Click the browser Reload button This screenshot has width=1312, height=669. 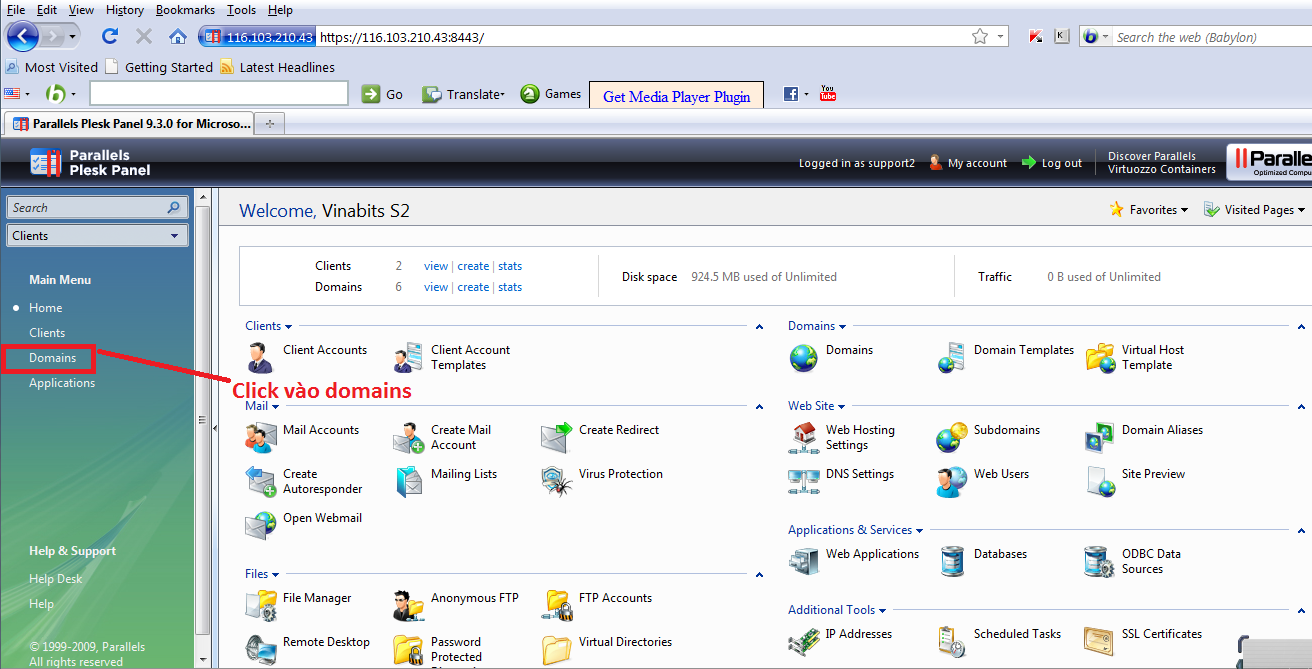click(x=110, y=37)
